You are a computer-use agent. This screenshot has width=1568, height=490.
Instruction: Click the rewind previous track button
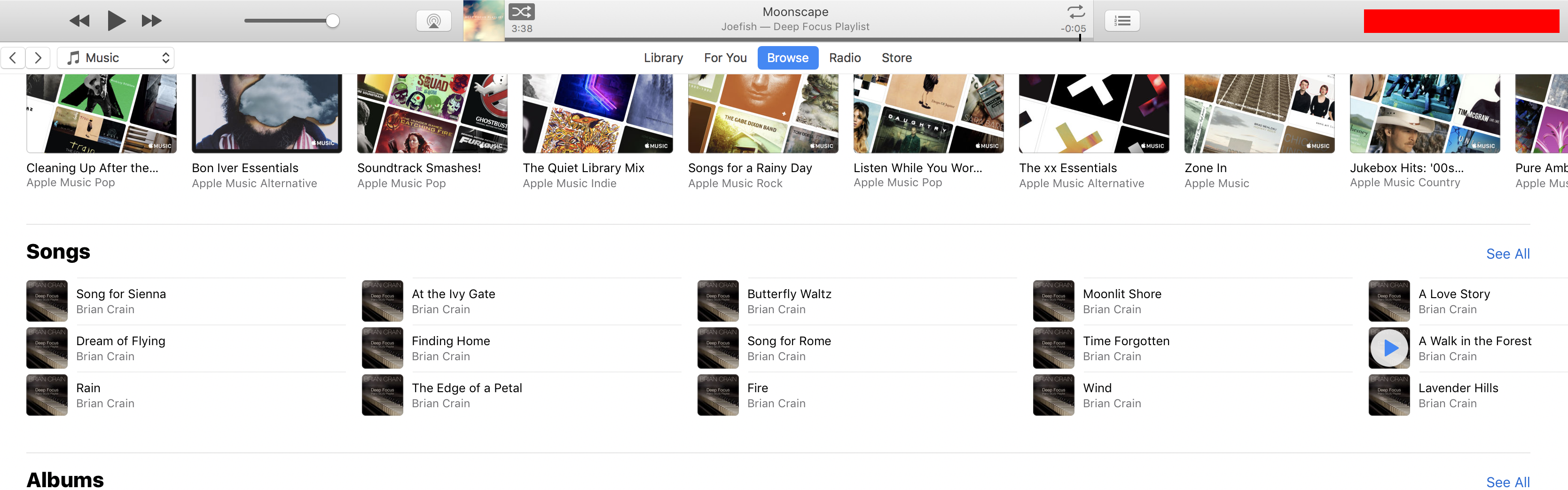click(x=79, y=21)
